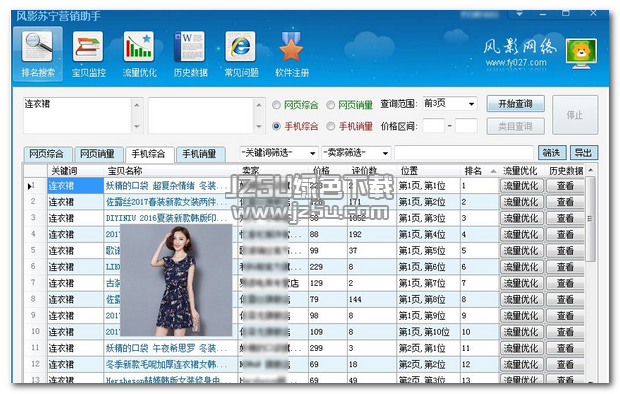Open the title bar dropdown menu arrow
This screenshot has width=620, height=394.
pyautogui.click(x=519, y=14)
